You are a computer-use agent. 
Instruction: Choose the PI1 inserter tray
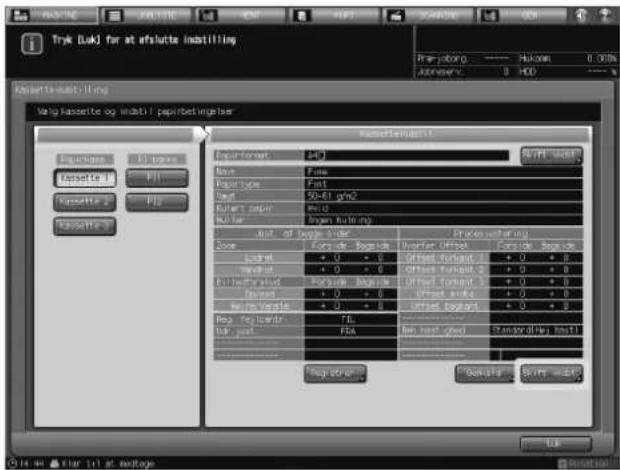click(157, 178)
